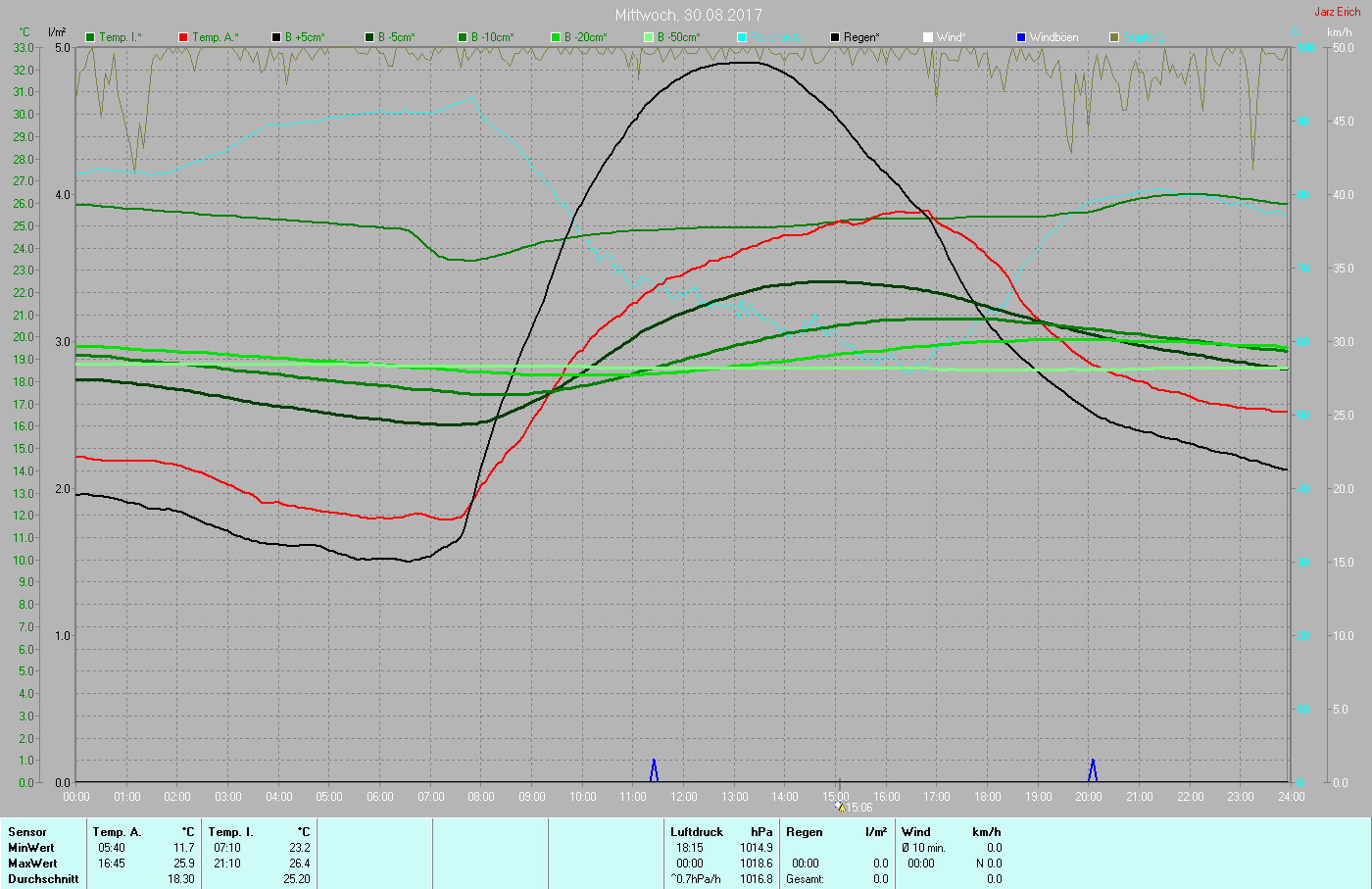Click the cyan legend color square
The height and width of the screenshot is (889, 1372).
tap(742, 37)
